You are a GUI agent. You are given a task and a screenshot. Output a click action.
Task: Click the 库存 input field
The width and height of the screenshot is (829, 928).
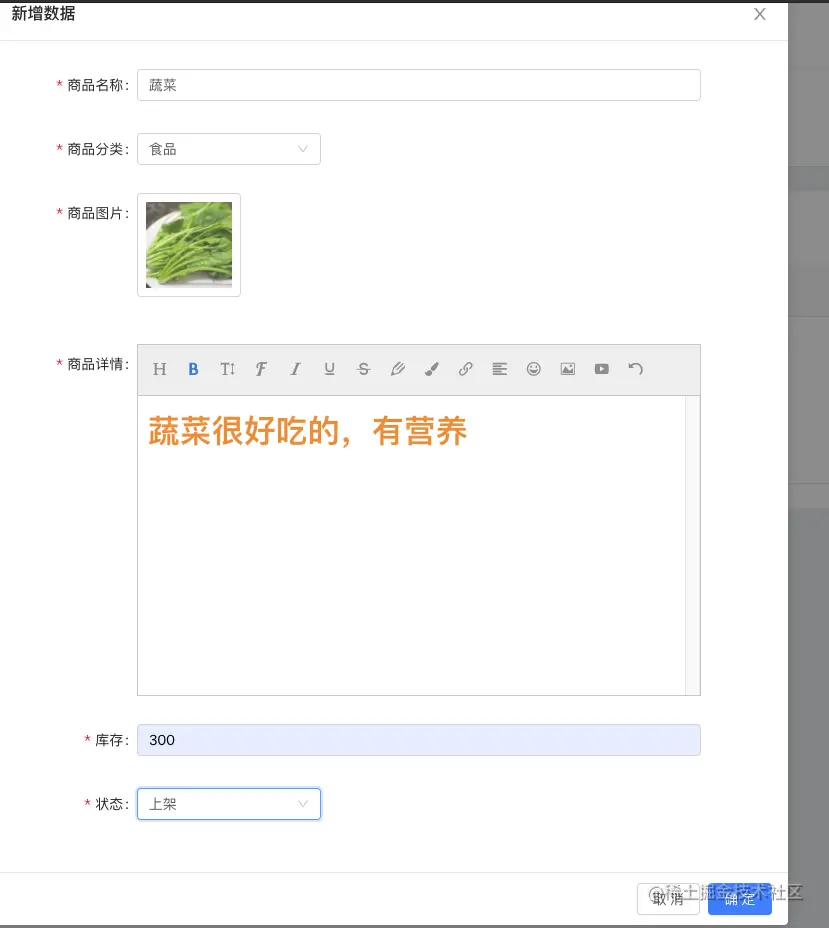(419, 740)
